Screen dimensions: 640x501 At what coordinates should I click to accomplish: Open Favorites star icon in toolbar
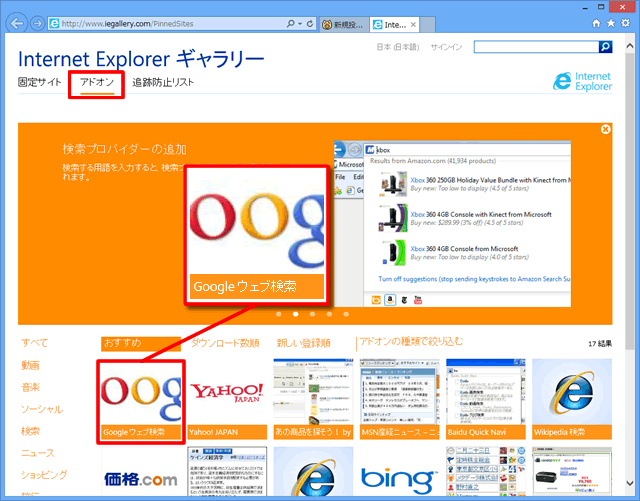click(x=612, y=22)
